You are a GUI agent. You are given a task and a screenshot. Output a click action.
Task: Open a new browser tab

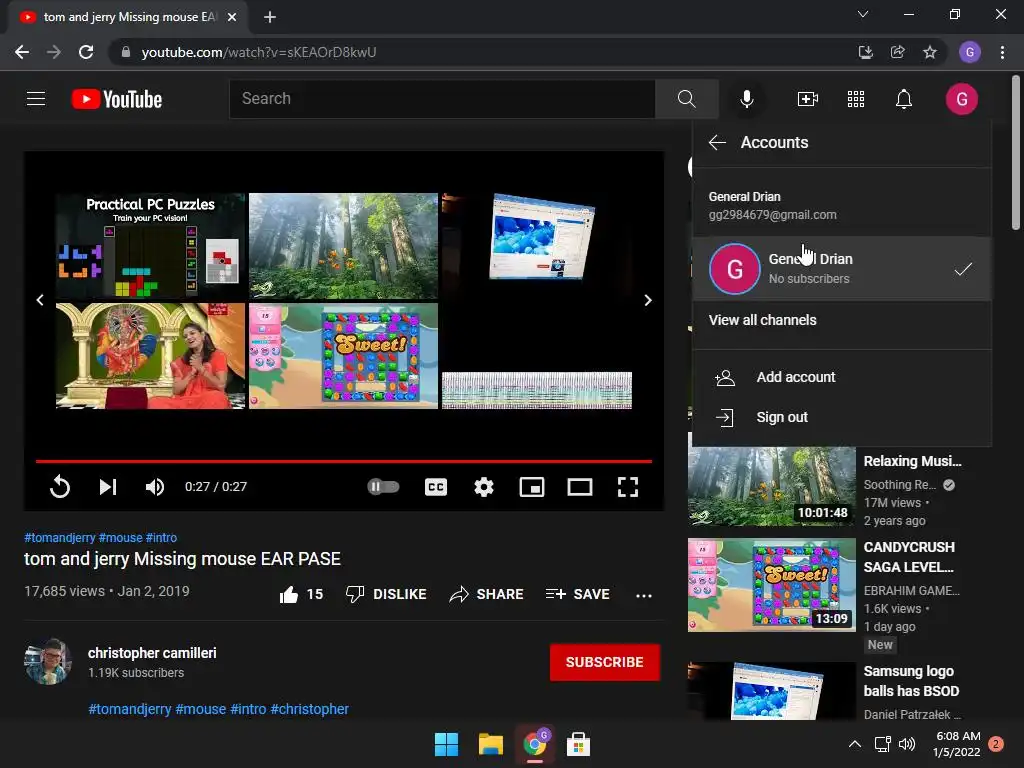point(270,18)
